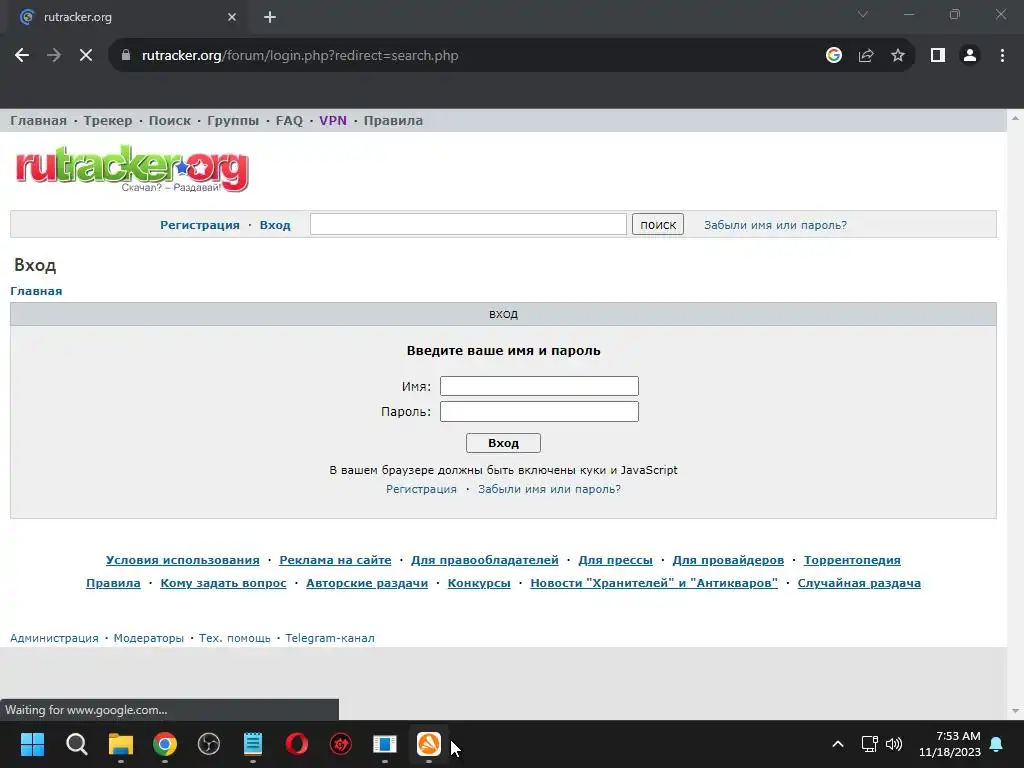Share this page via the share icon

point(866,56)
